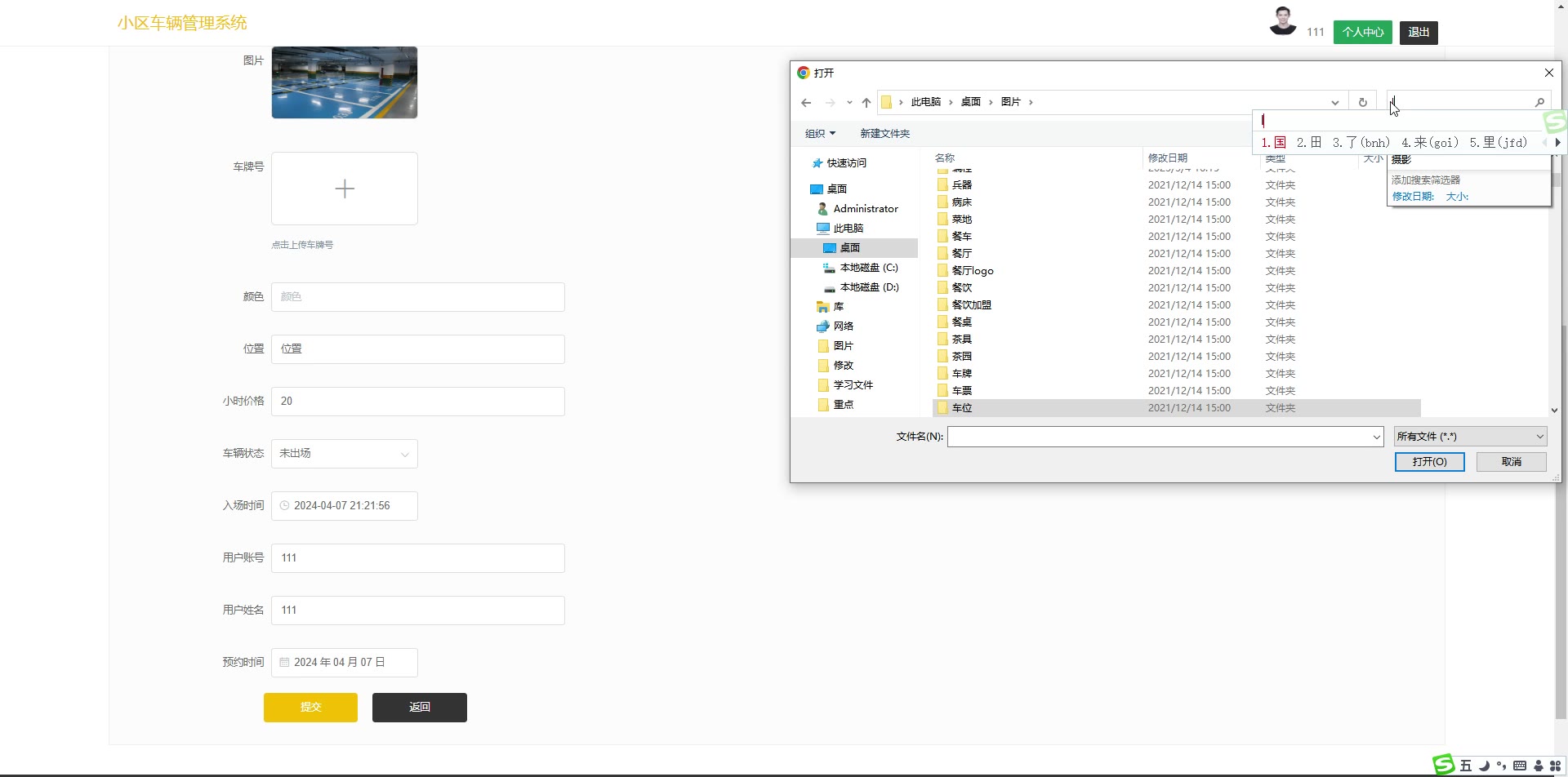This screenshot has width=1568, height=777.
Task: Open the 文件名 combo box dropdown arrow
Action: (1377, 437)
